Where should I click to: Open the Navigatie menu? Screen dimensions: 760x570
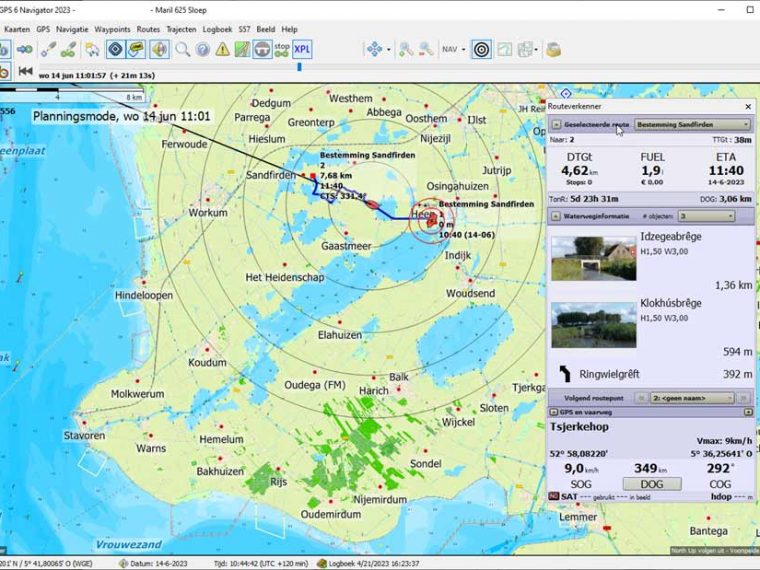point(72,29)
